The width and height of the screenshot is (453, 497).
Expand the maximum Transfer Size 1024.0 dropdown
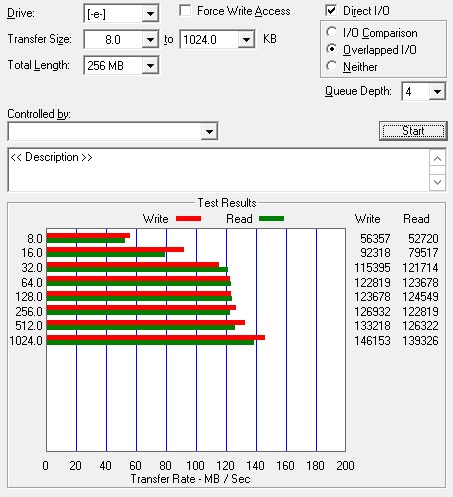point(246,40)
